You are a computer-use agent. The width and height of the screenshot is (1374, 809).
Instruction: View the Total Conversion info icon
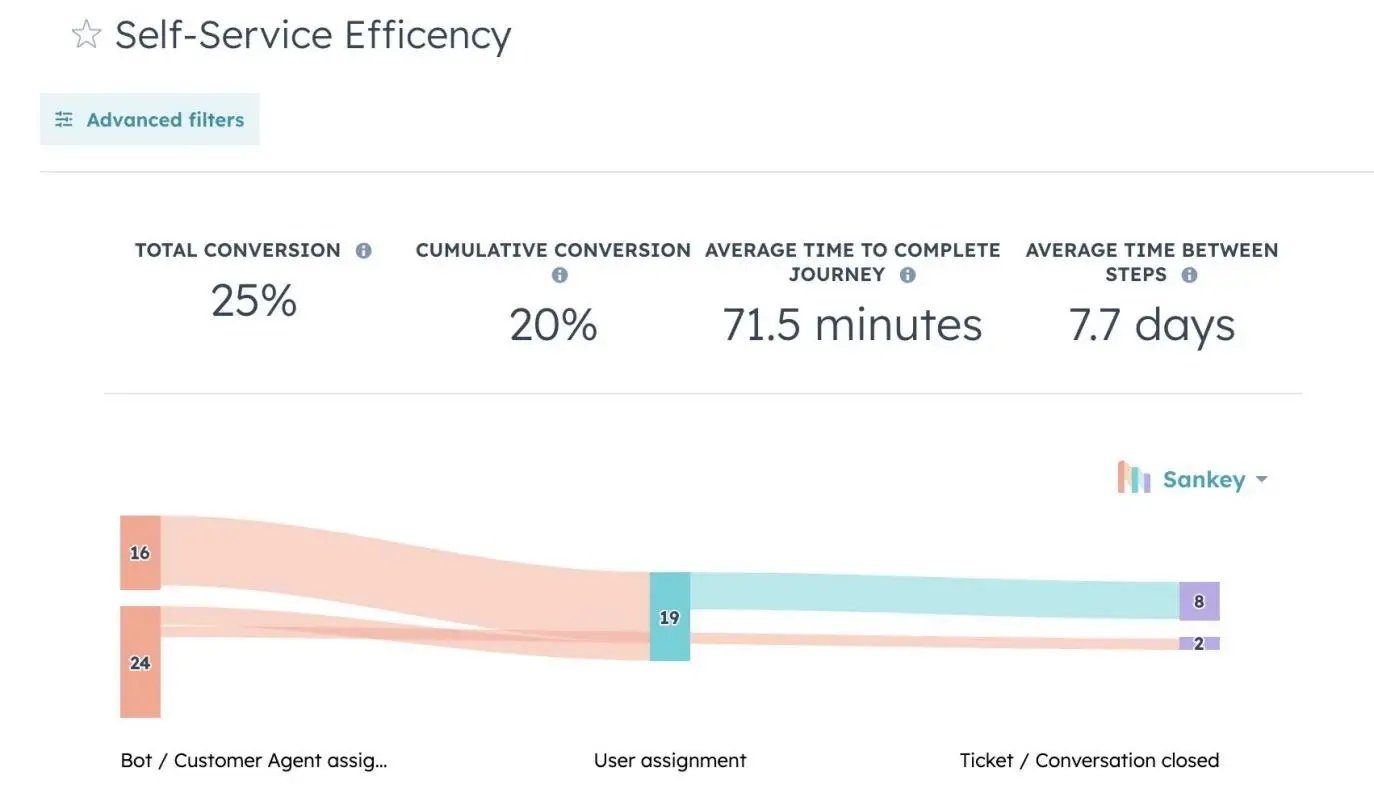[x=364, y=250]
